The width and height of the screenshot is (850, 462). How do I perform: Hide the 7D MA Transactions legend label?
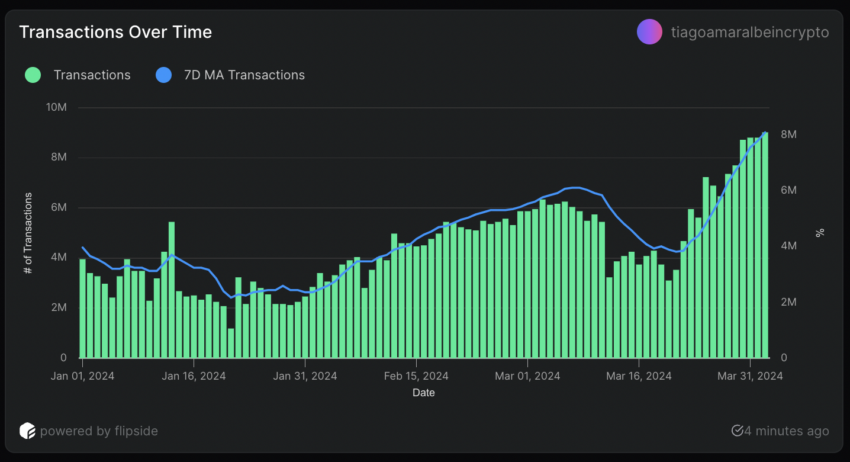coord(243,75)
